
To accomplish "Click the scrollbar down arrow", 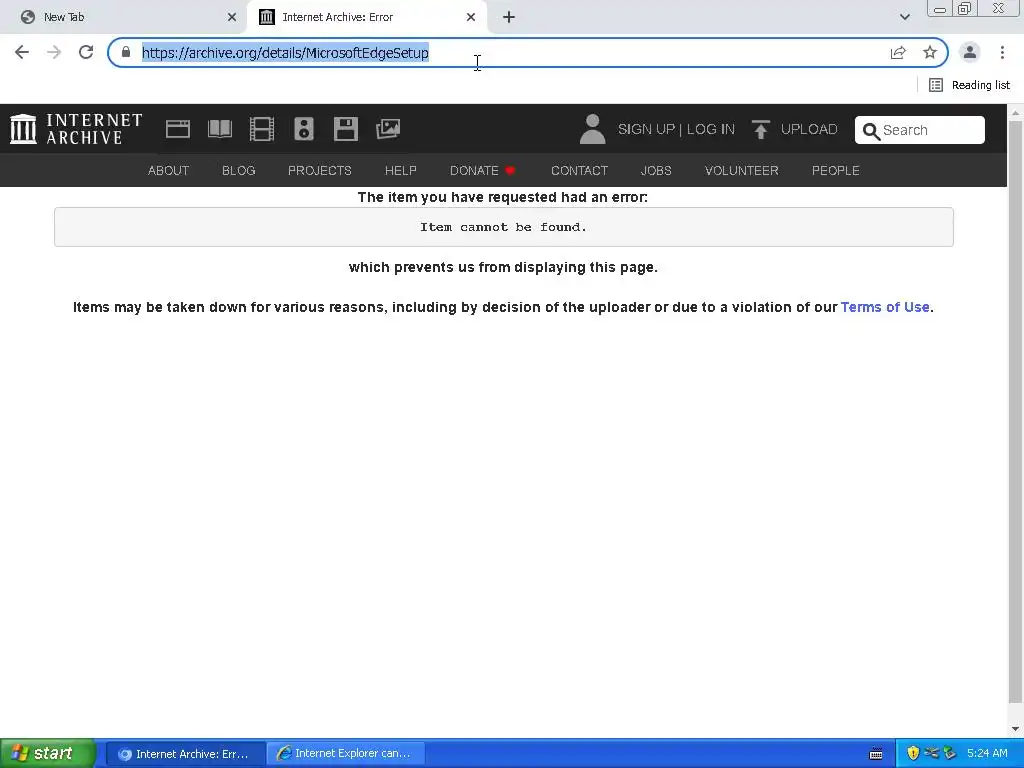I will pyautogui.click(x=1015, y=729).
